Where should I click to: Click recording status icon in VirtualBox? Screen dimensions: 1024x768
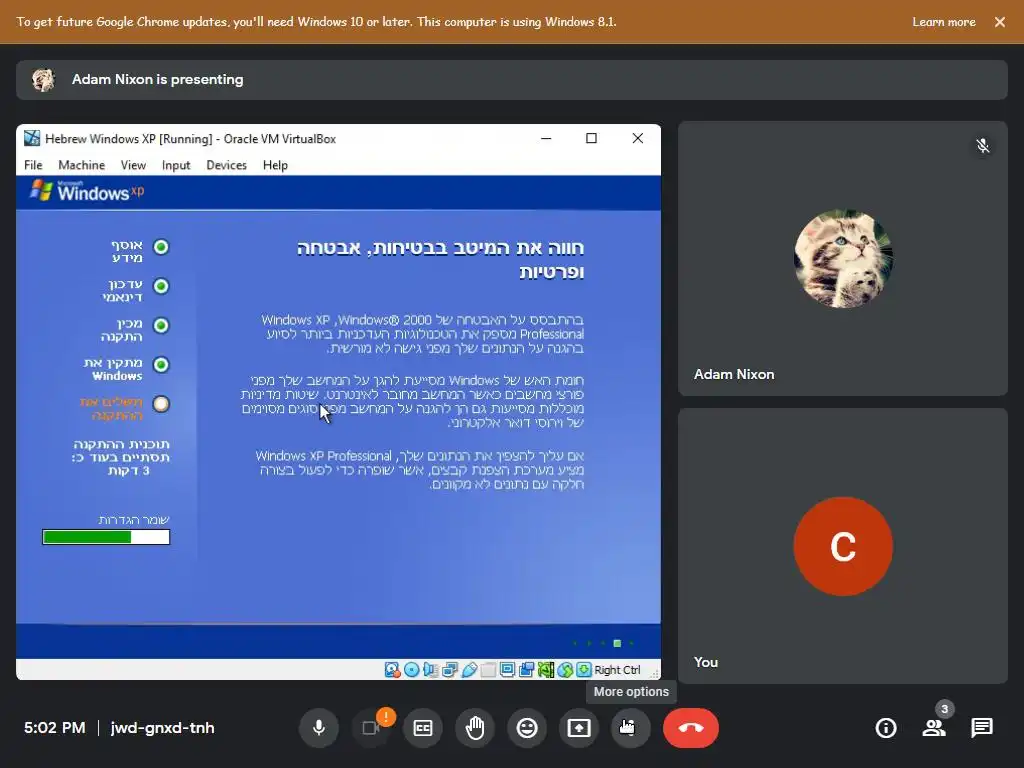click(x=526, y=670)
